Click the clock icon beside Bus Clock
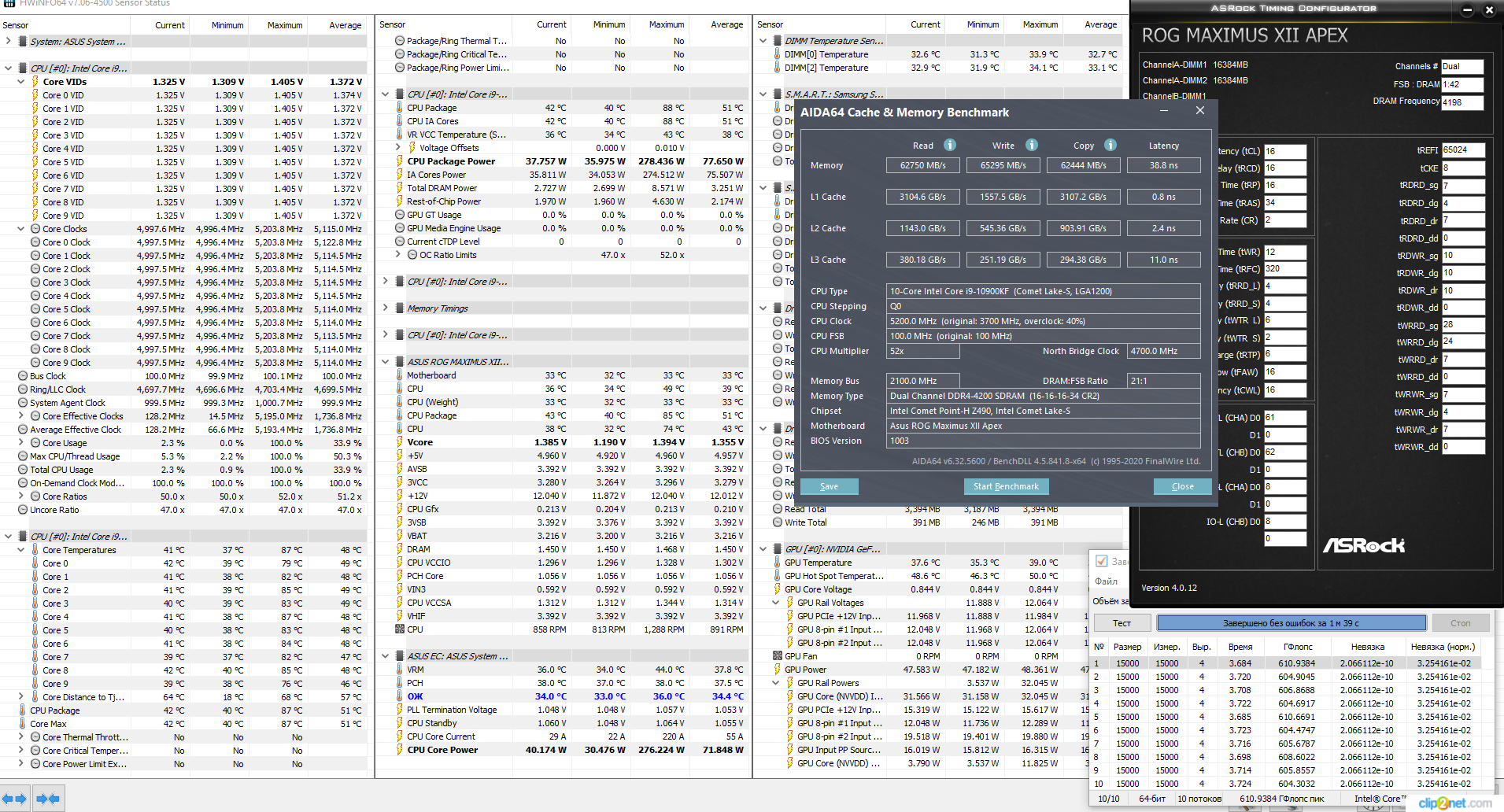The height and width of the screenshot is (812, 1504). pos(23,376)
